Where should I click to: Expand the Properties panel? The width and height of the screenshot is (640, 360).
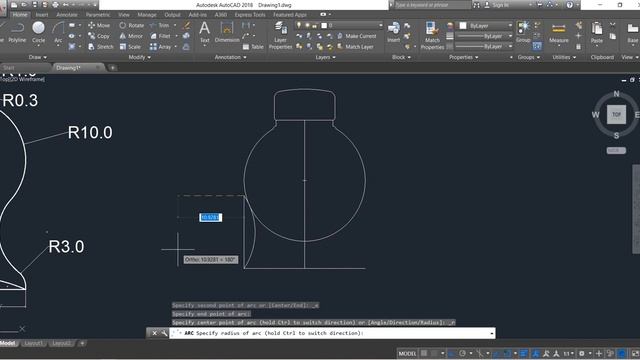[464, 57]
